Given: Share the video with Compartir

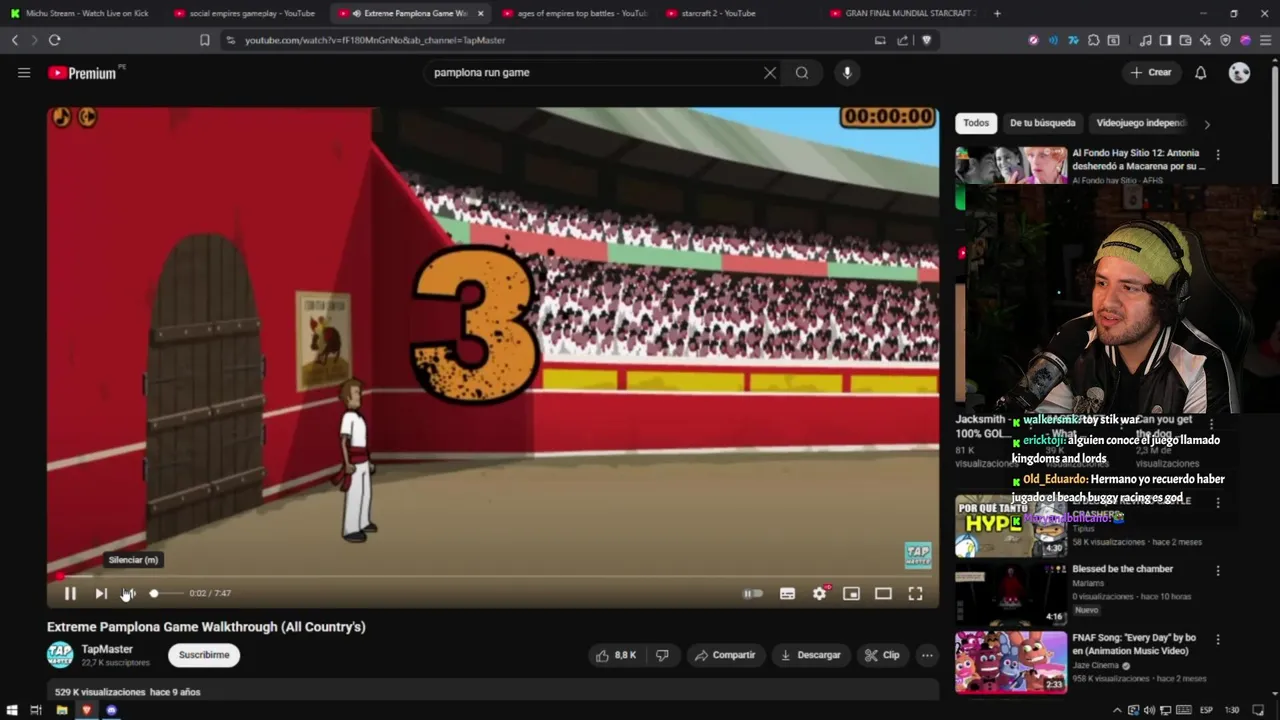Looking at the screenshot, I should (x=725, y=655).
